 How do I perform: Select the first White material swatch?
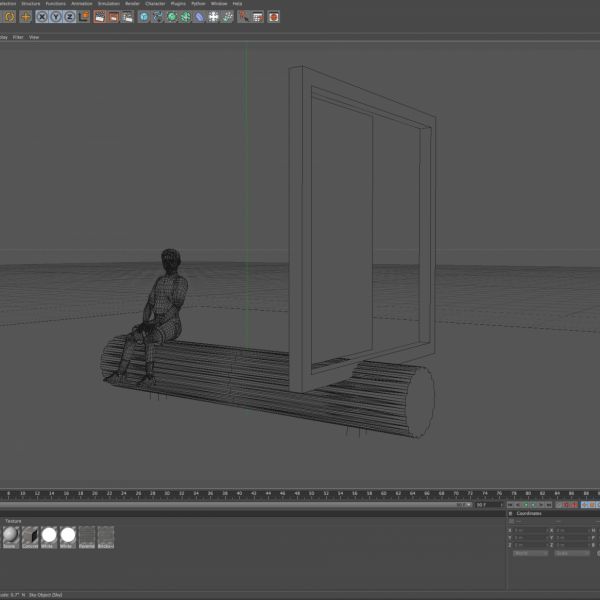pos(48,536)
